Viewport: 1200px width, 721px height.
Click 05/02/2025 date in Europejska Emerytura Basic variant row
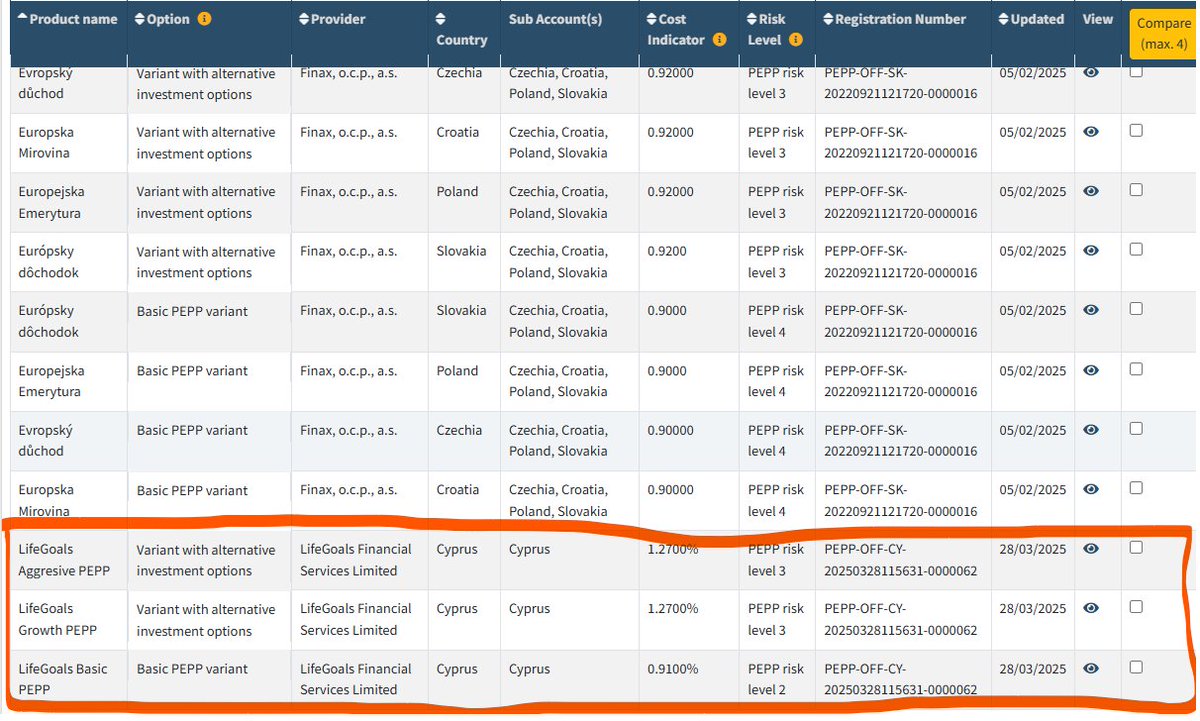(x=1033, y=370)
